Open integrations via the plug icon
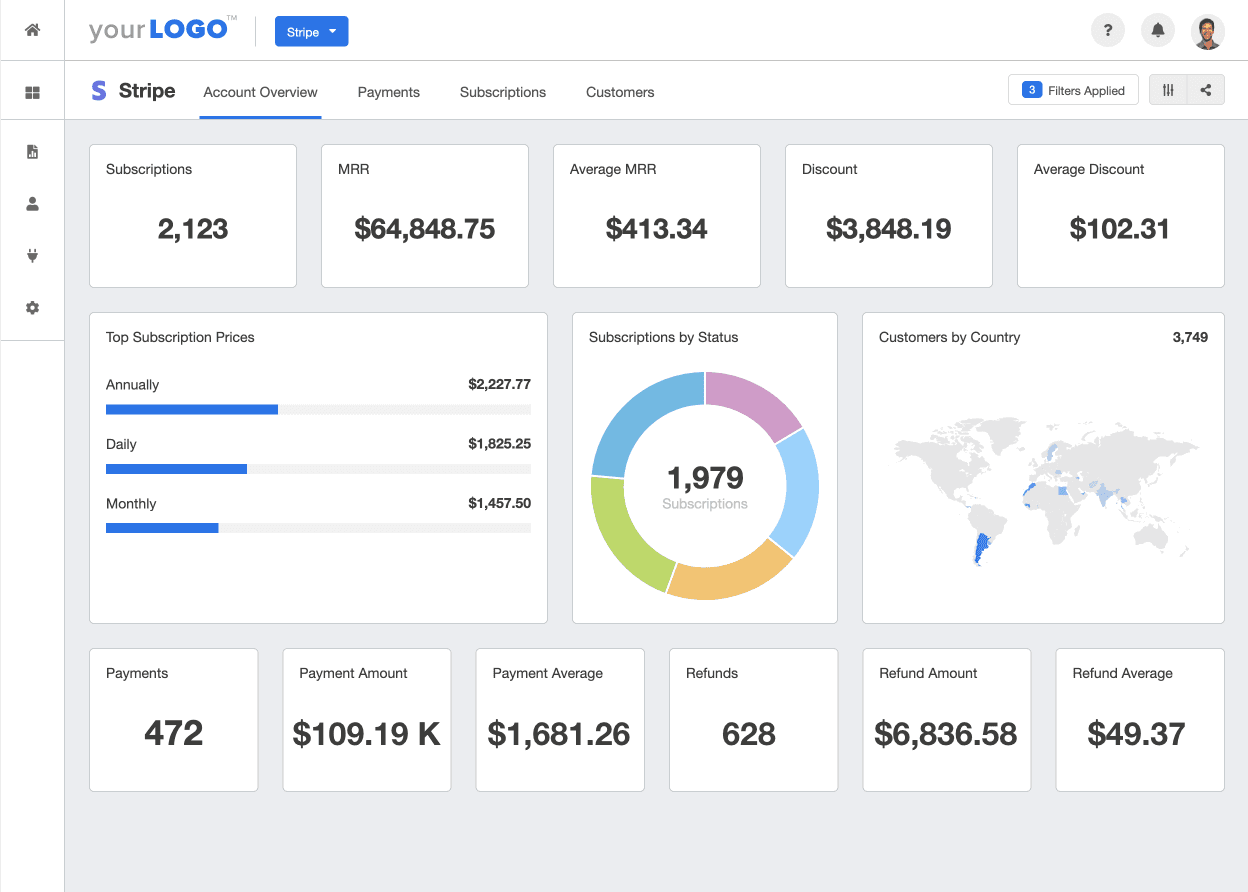 32,255
